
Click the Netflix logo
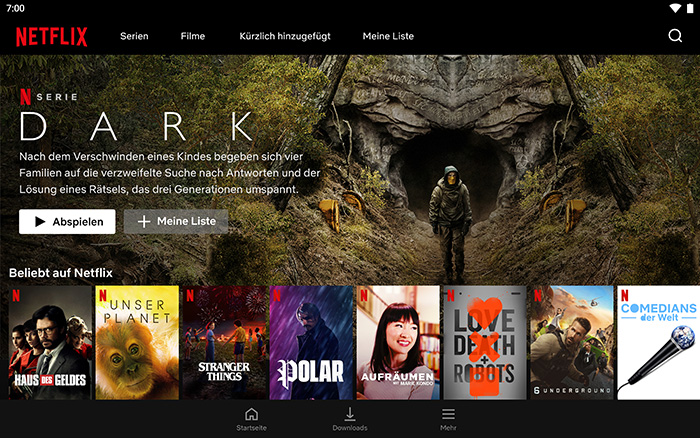point(51,37)
